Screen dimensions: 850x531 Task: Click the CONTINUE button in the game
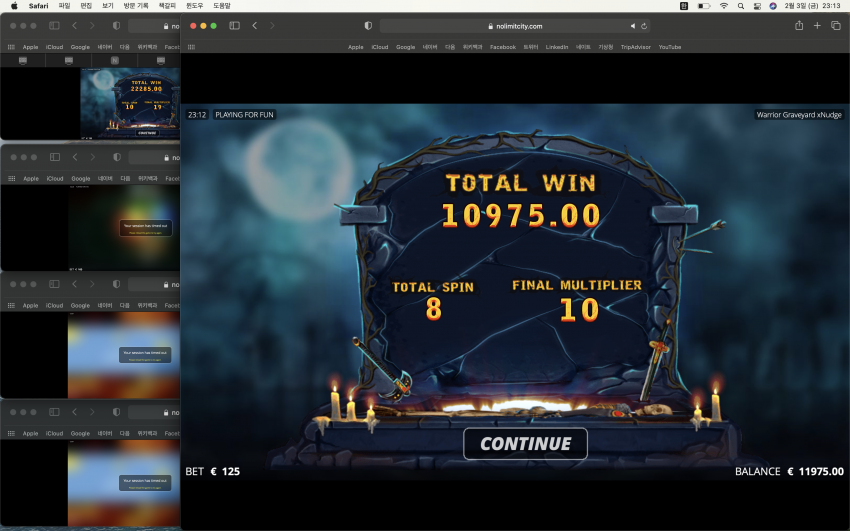point(525,444)
